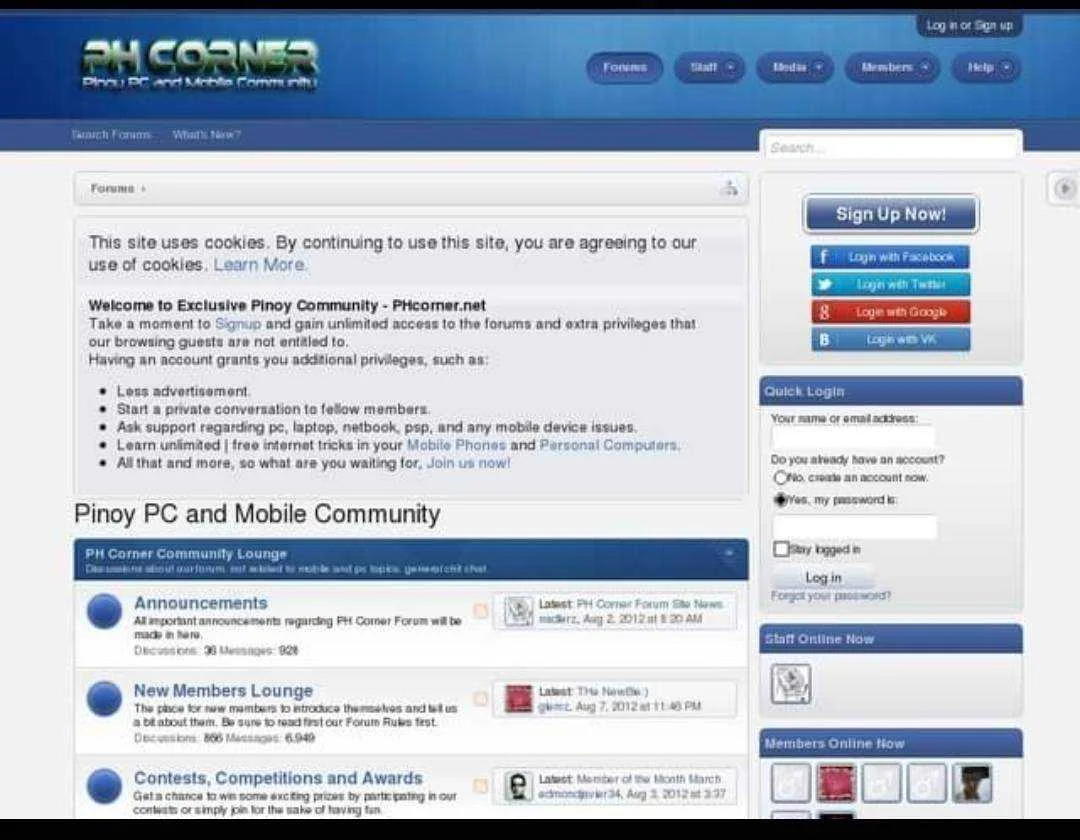Open the staff member avatar under Staff Online Now
The image size is (1080, 840).
tap(791, 684)
